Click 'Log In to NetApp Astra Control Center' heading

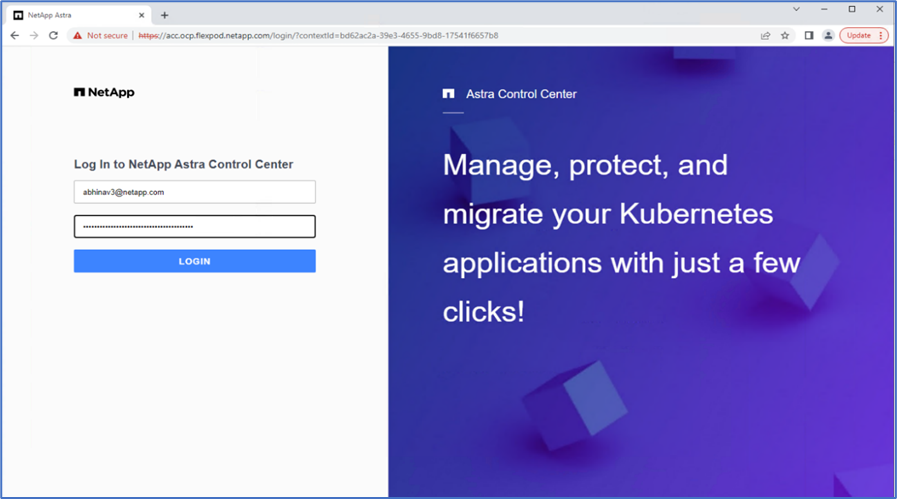(184, 164)
